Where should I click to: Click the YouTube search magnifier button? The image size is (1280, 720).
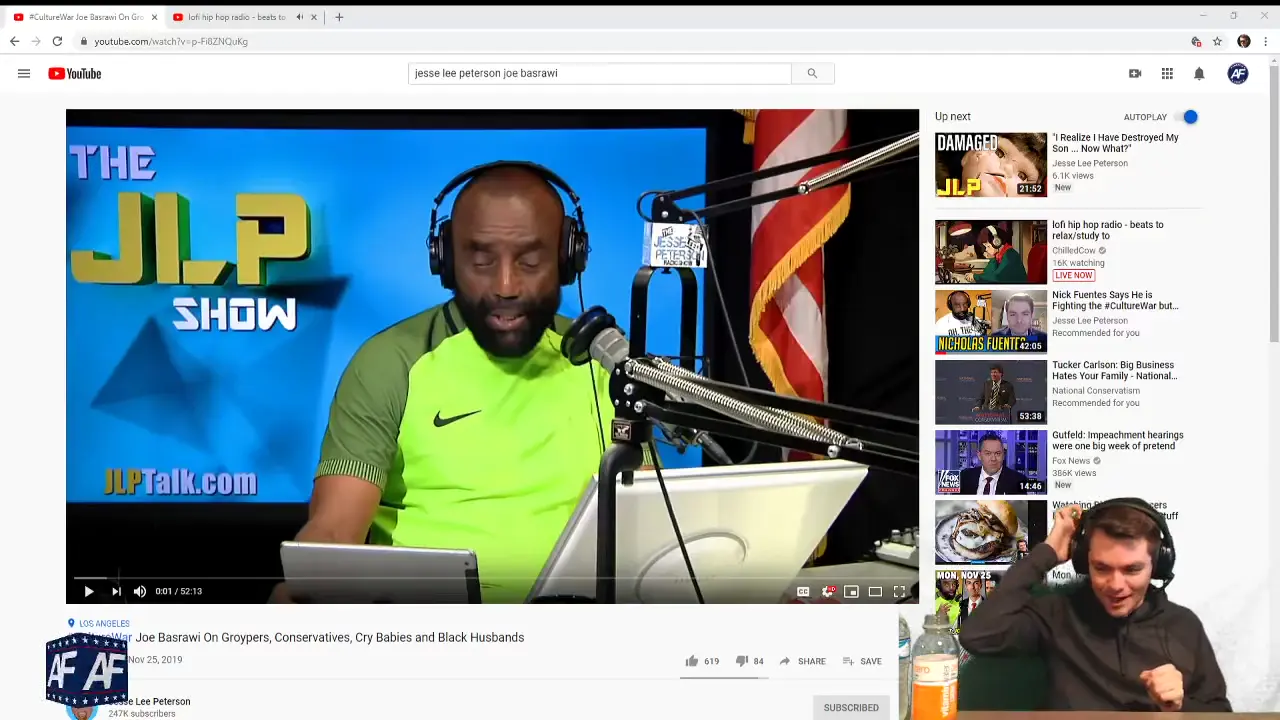coord(812,73)
